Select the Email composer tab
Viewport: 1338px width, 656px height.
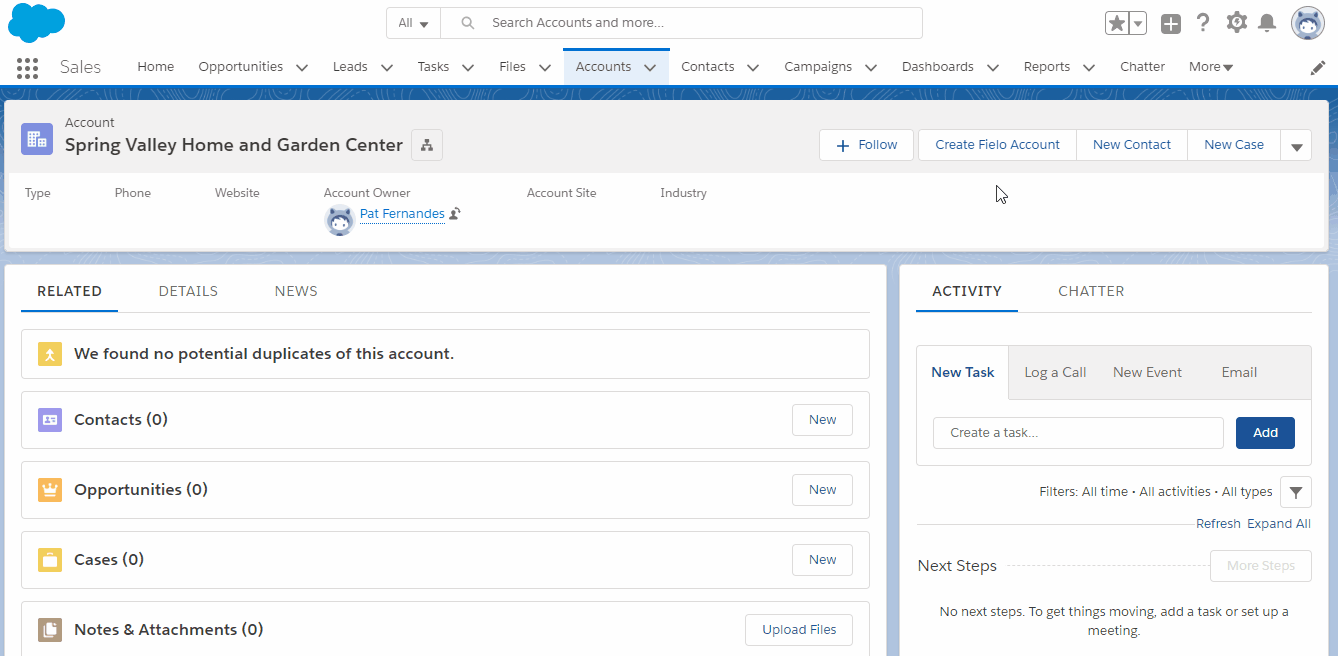pyautogui.click(x=1239, y=372)
